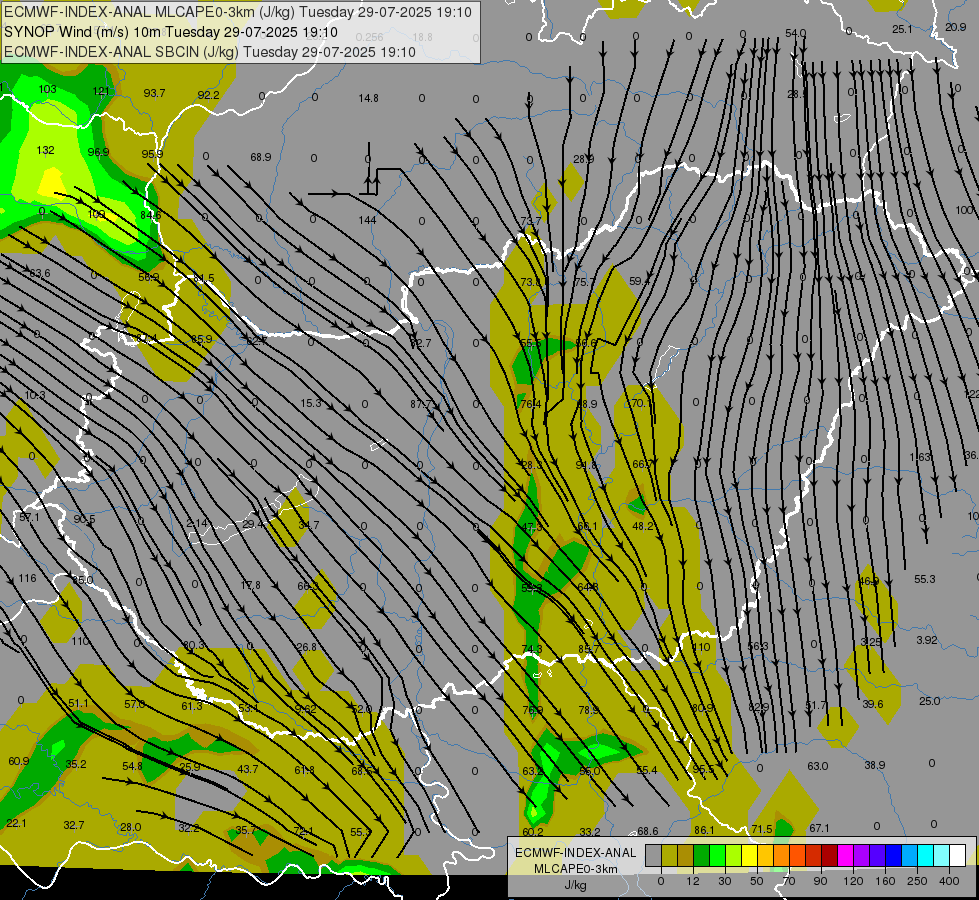Click the map value 48.2

click(x=643, y=526)
